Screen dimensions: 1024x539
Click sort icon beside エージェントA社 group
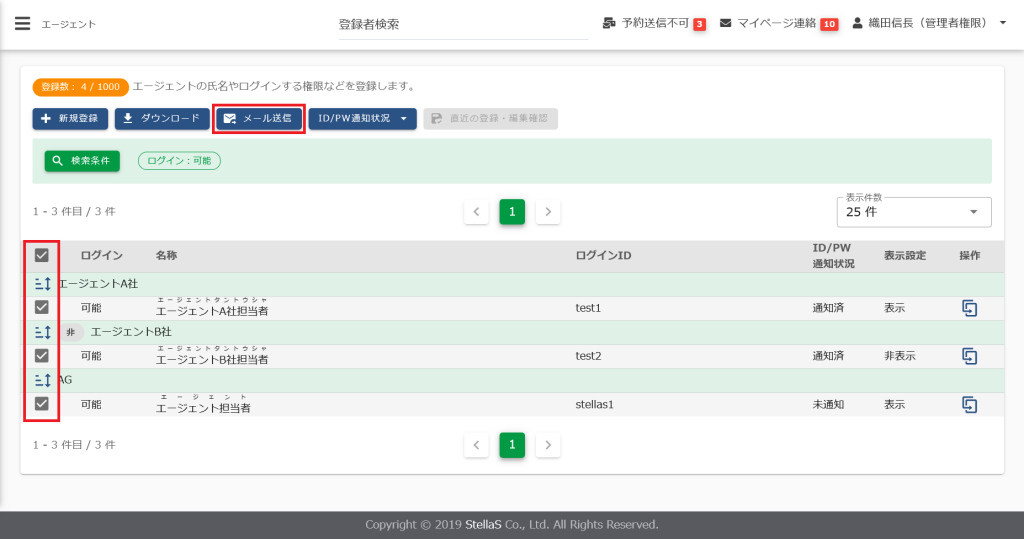(42, 284)
